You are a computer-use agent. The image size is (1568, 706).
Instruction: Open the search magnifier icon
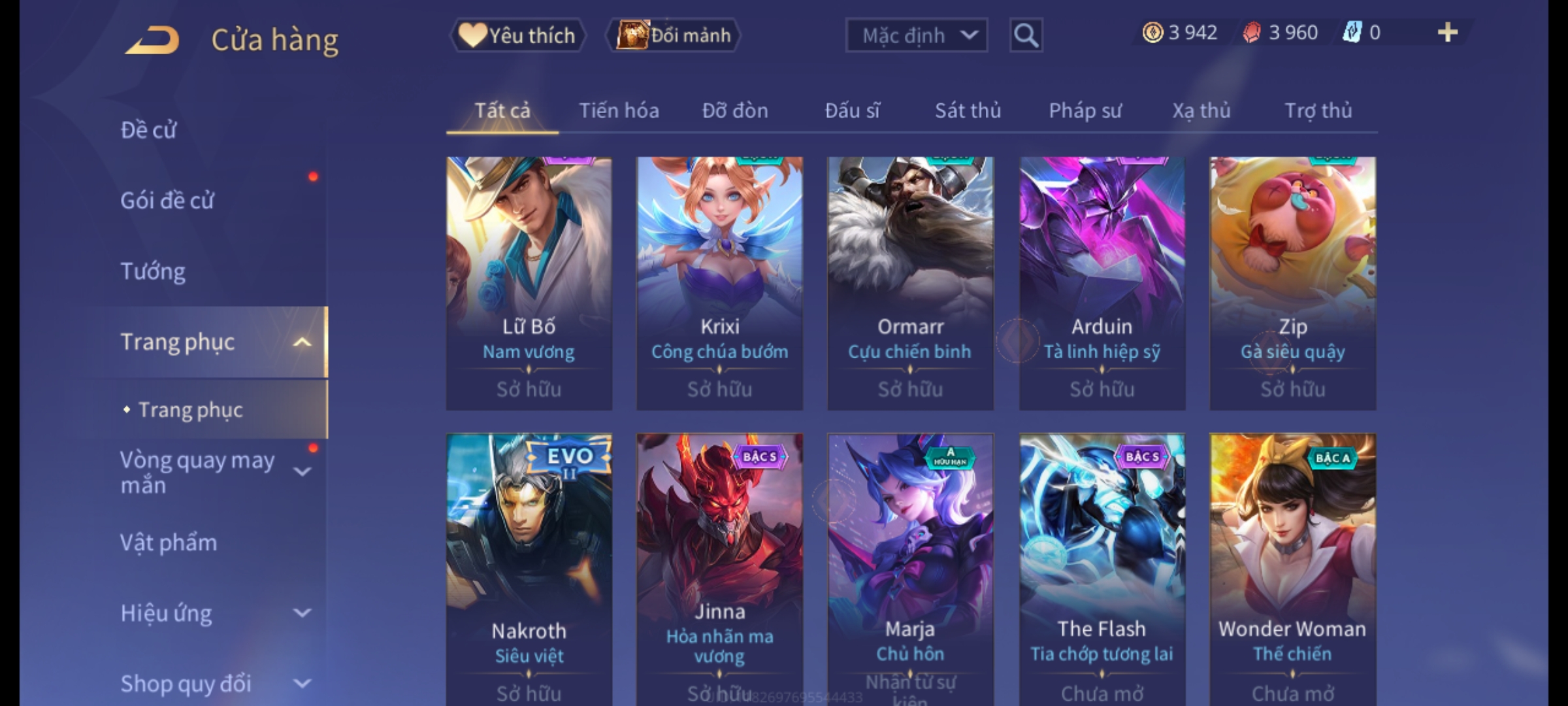1026,35
